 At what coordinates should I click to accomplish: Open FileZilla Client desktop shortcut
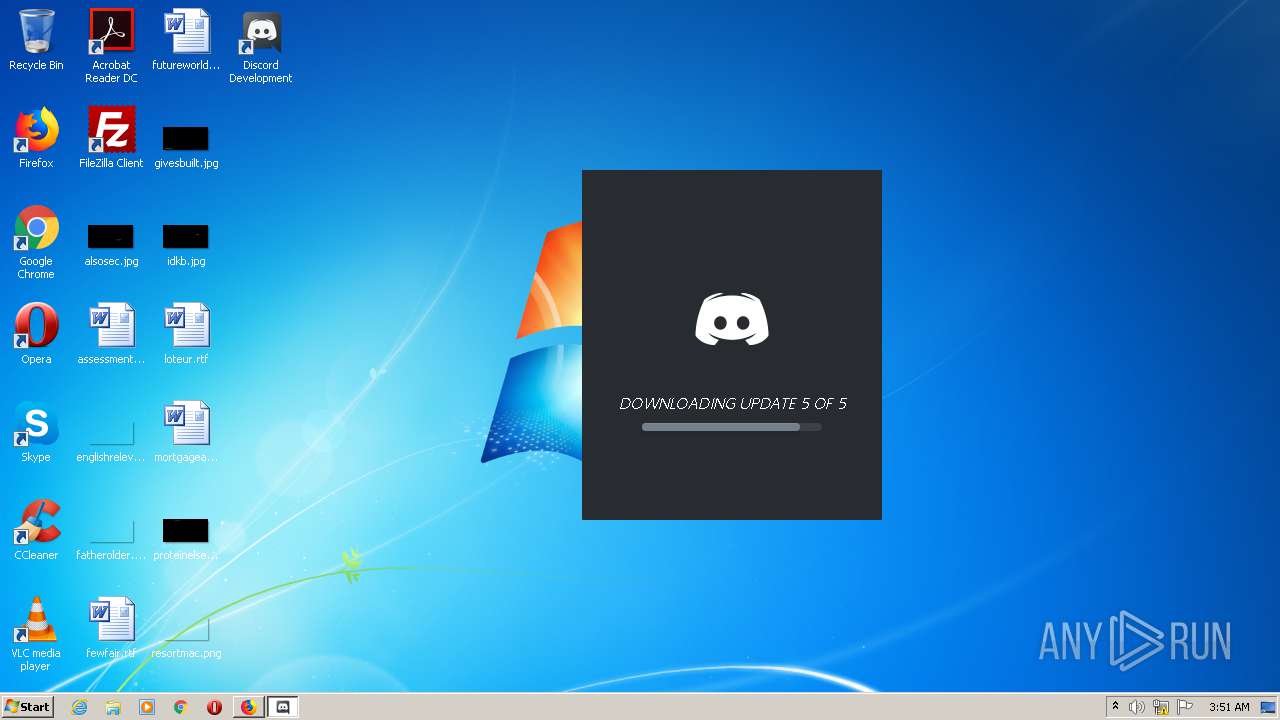click(x=111, y=139)
